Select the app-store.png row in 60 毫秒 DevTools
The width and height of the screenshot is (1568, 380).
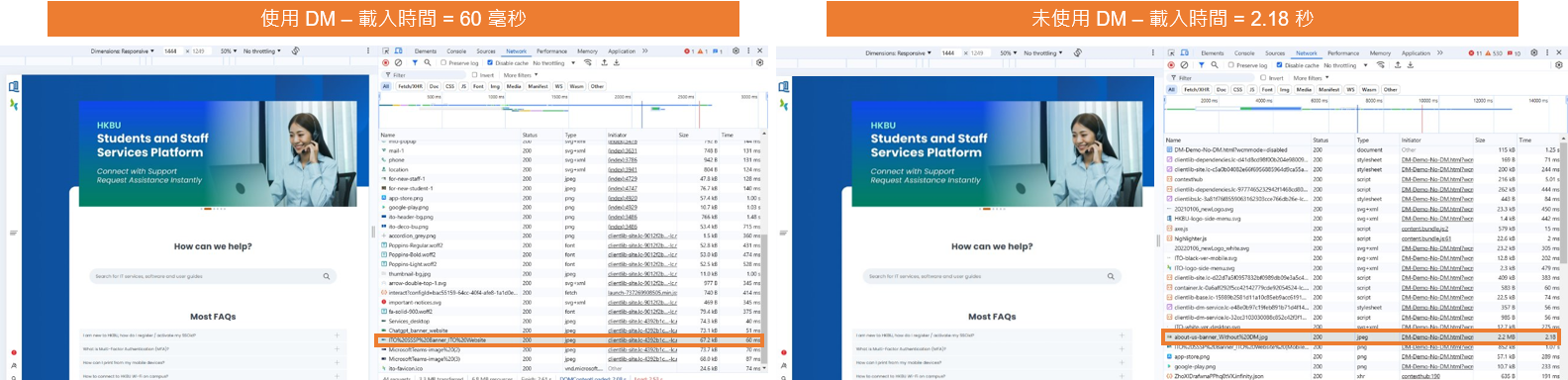[570, 198]
